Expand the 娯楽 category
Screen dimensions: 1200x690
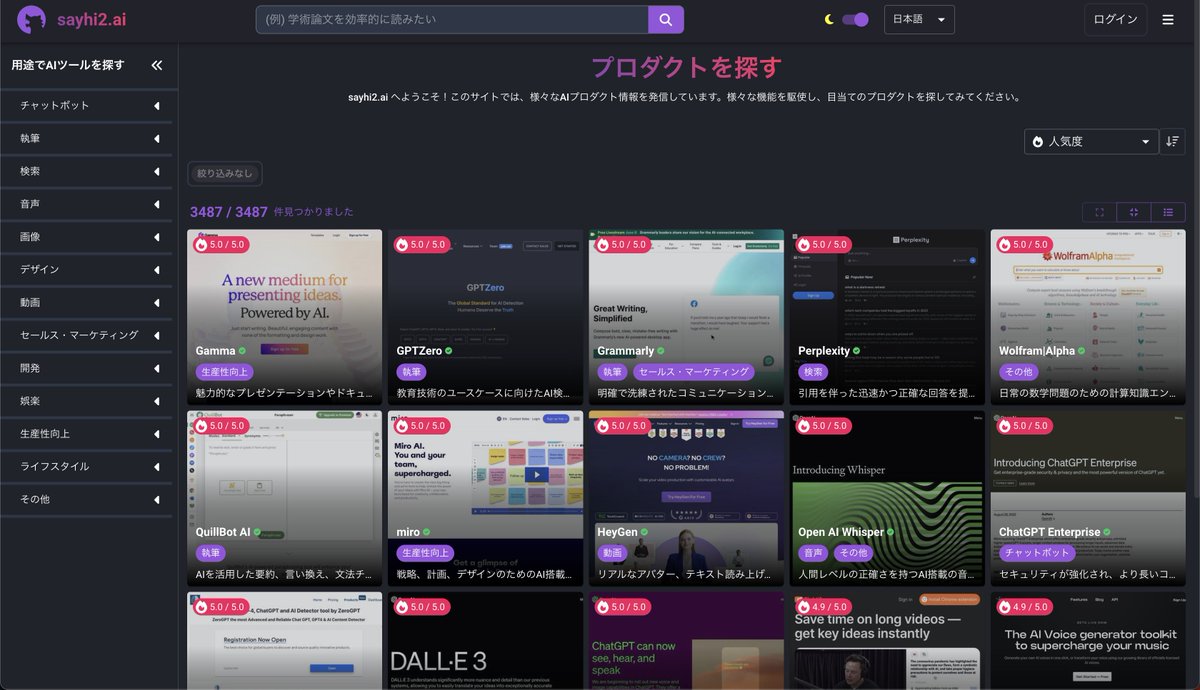pyautogui.click(x=89, y=401)
